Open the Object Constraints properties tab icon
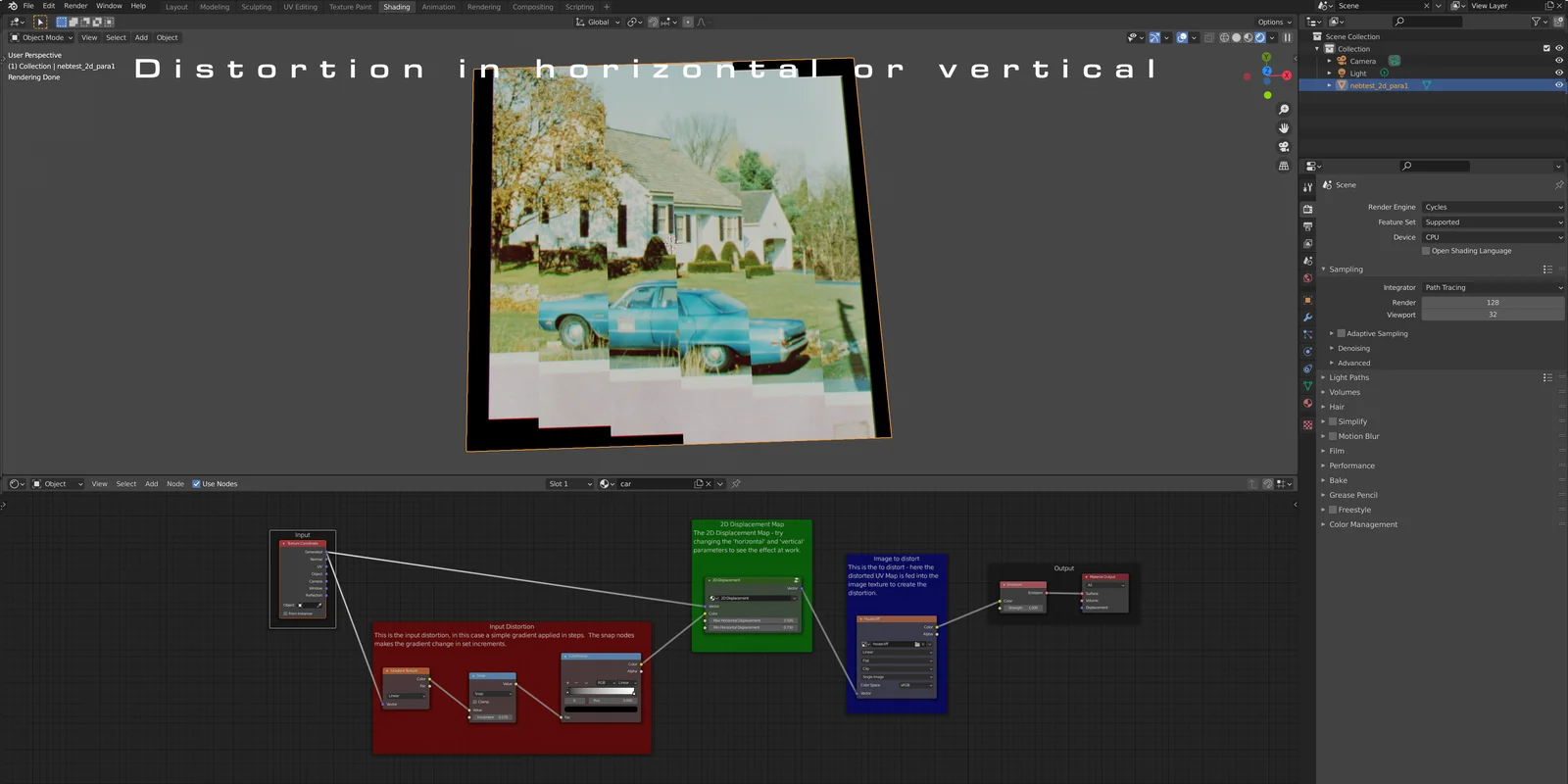This screenshot has width=1568, height=784. [1307, 368]
